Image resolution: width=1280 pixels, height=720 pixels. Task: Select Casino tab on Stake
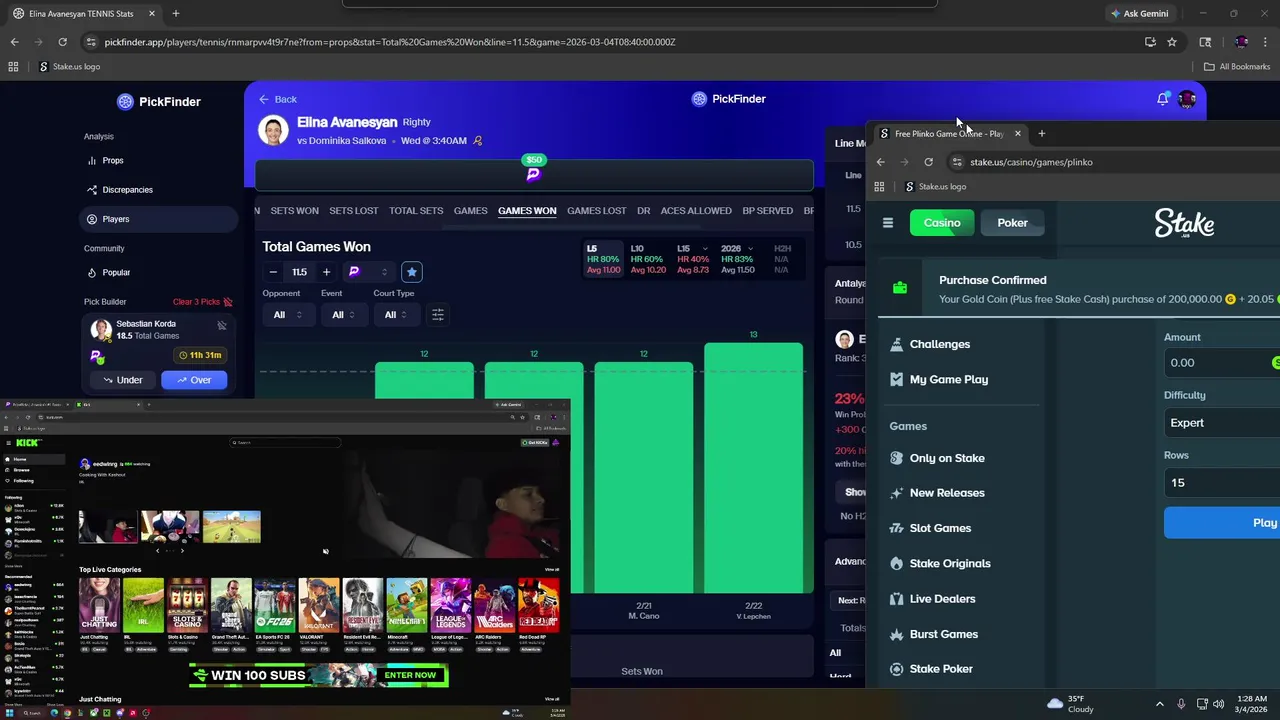942,223
